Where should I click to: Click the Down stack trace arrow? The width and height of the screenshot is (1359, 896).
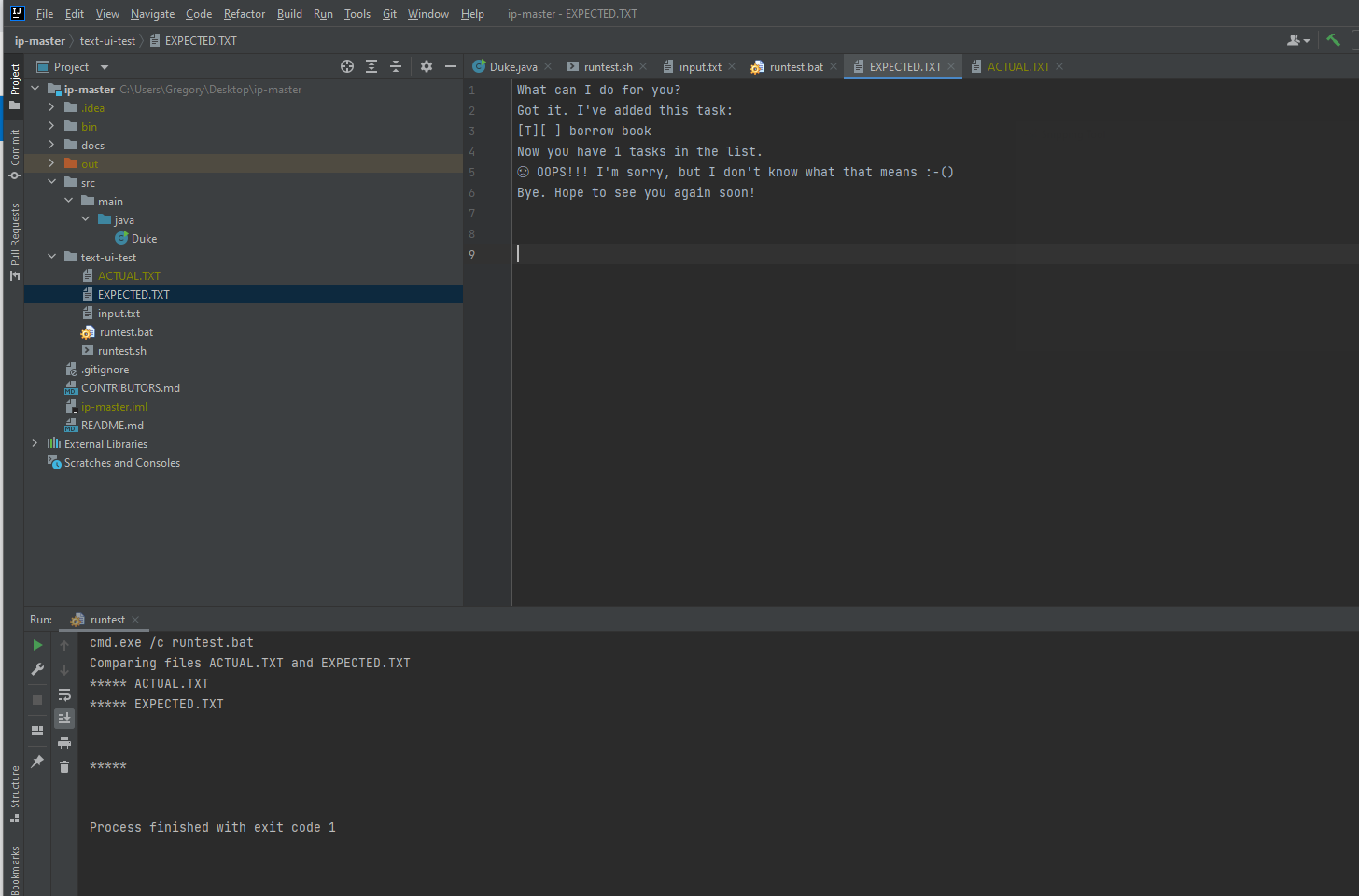[x=64, y=670]
